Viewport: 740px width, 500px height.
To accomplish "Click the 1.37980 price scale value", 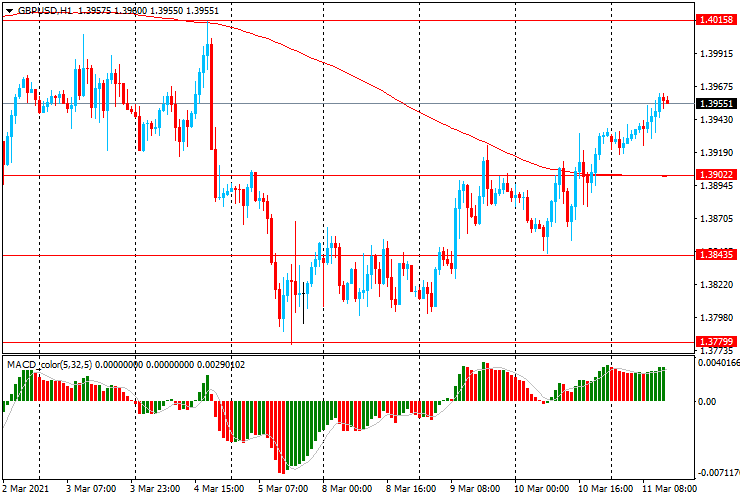I will tap(717, 318).
